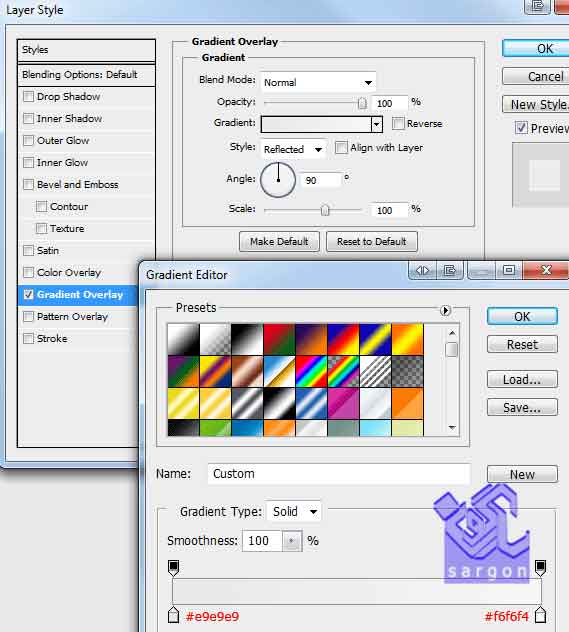Select the right opacity stop marker

pyautogui.click(x=540, y=568)
